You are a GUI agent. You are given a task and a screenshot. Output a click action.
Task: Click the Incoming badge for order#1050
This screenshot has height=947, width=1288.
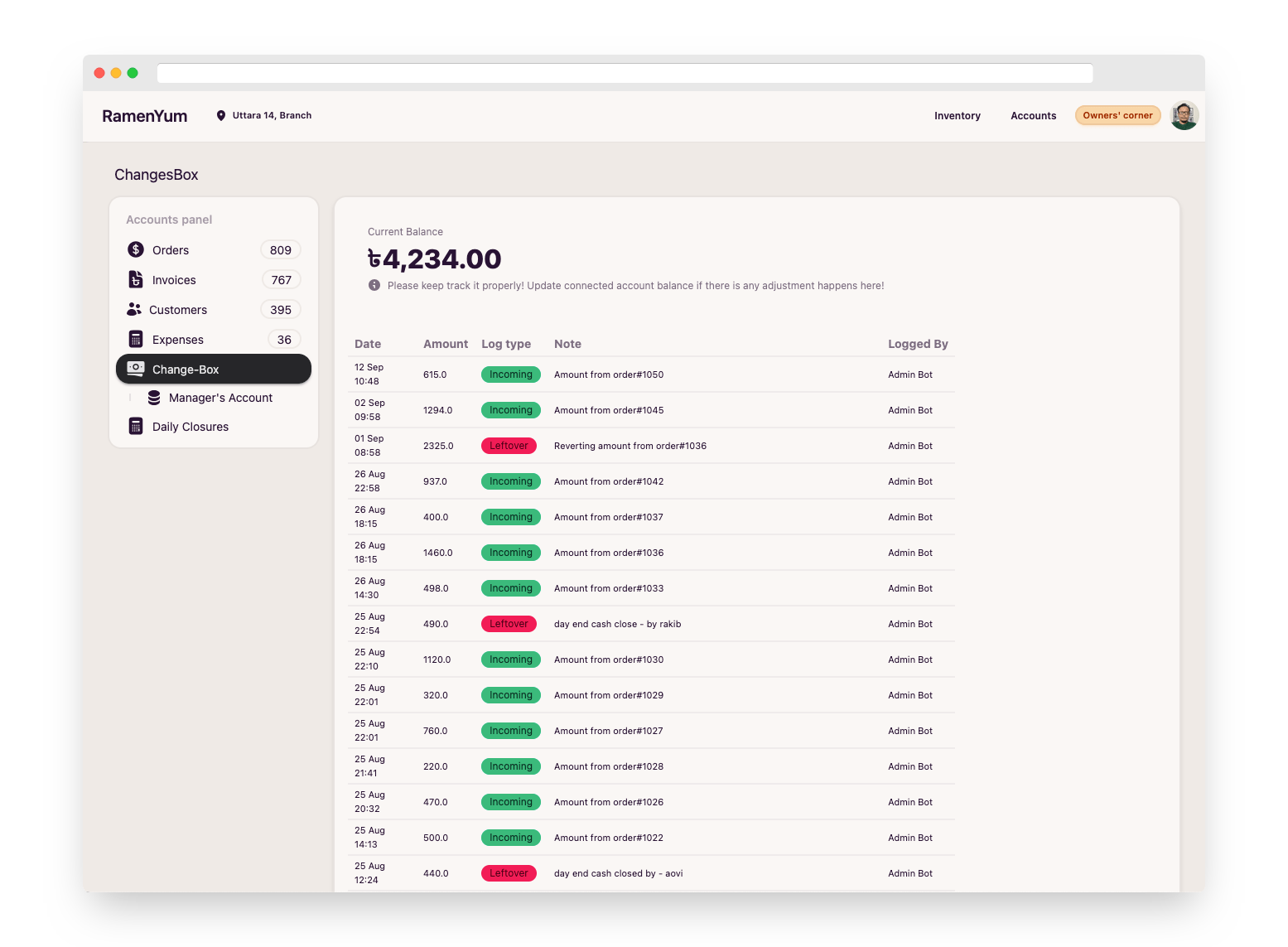510,374
